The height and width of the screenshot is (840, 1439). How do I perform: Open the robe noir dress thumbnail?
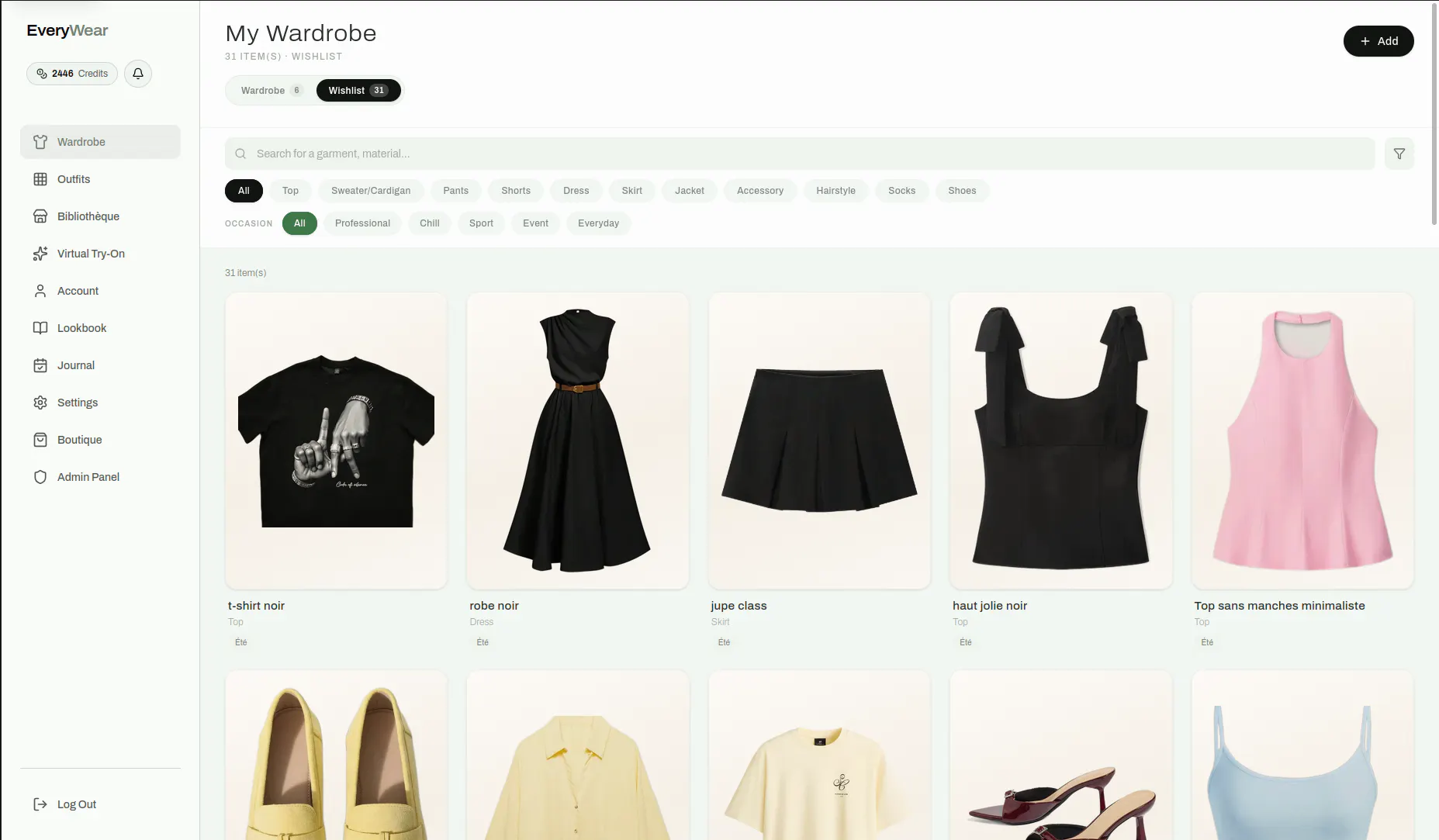pyautogui.click(x=577, y=441)
